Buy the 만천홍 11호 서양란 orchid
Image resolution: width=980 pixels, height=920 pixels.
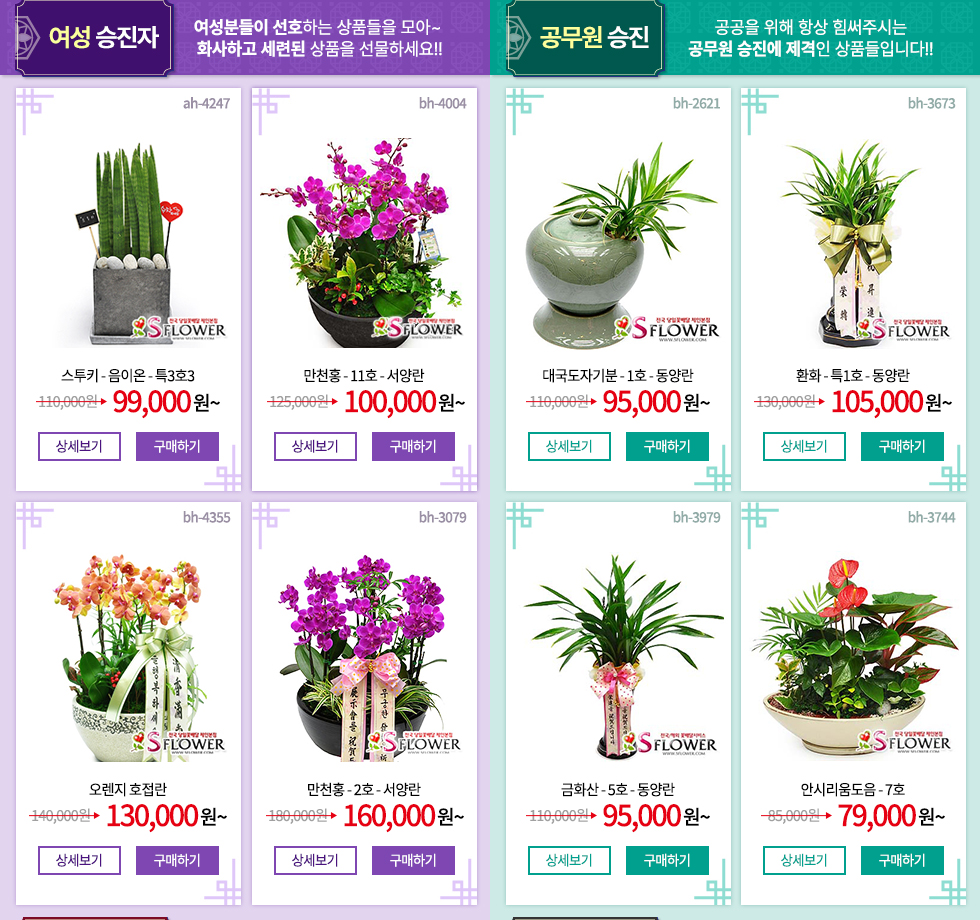[x=413, y=446]
